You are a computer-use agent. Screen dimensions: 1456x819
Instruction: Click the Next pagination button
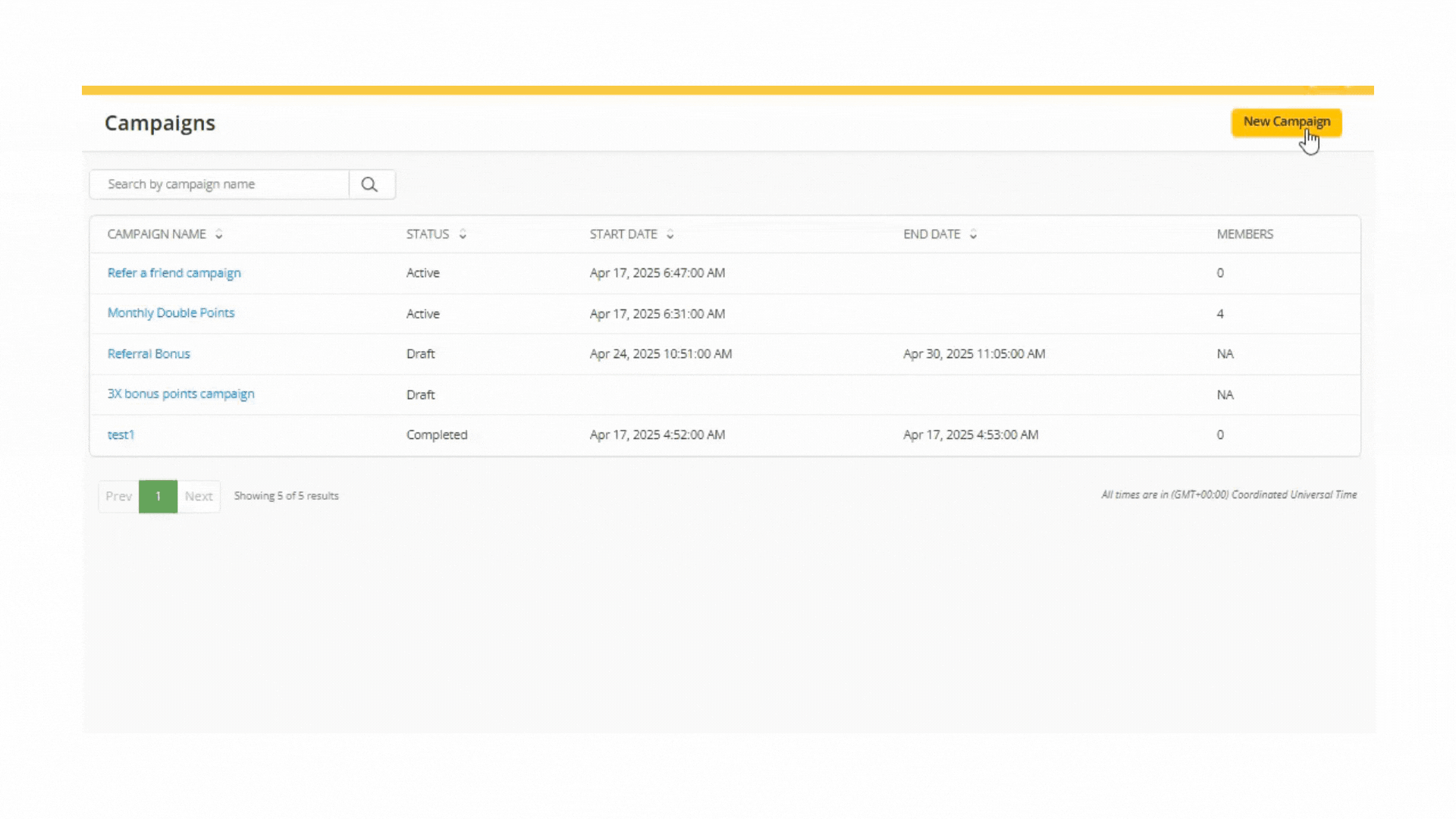point(199,496)
